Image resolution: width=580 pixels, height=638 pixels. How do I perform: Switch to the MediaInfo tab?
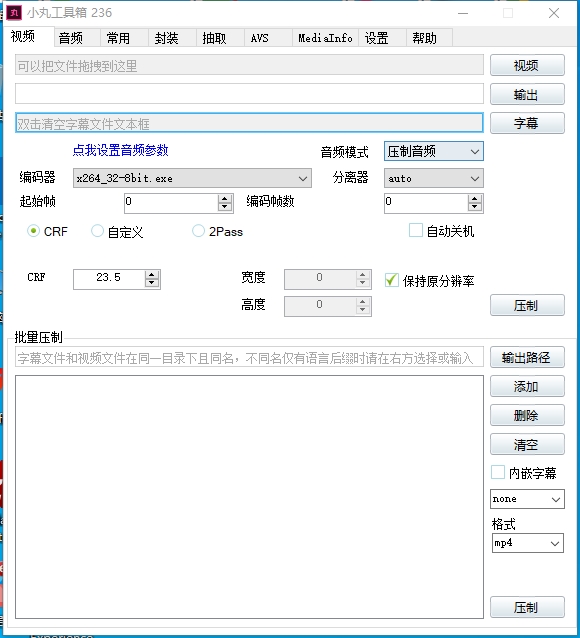[325, 38]
